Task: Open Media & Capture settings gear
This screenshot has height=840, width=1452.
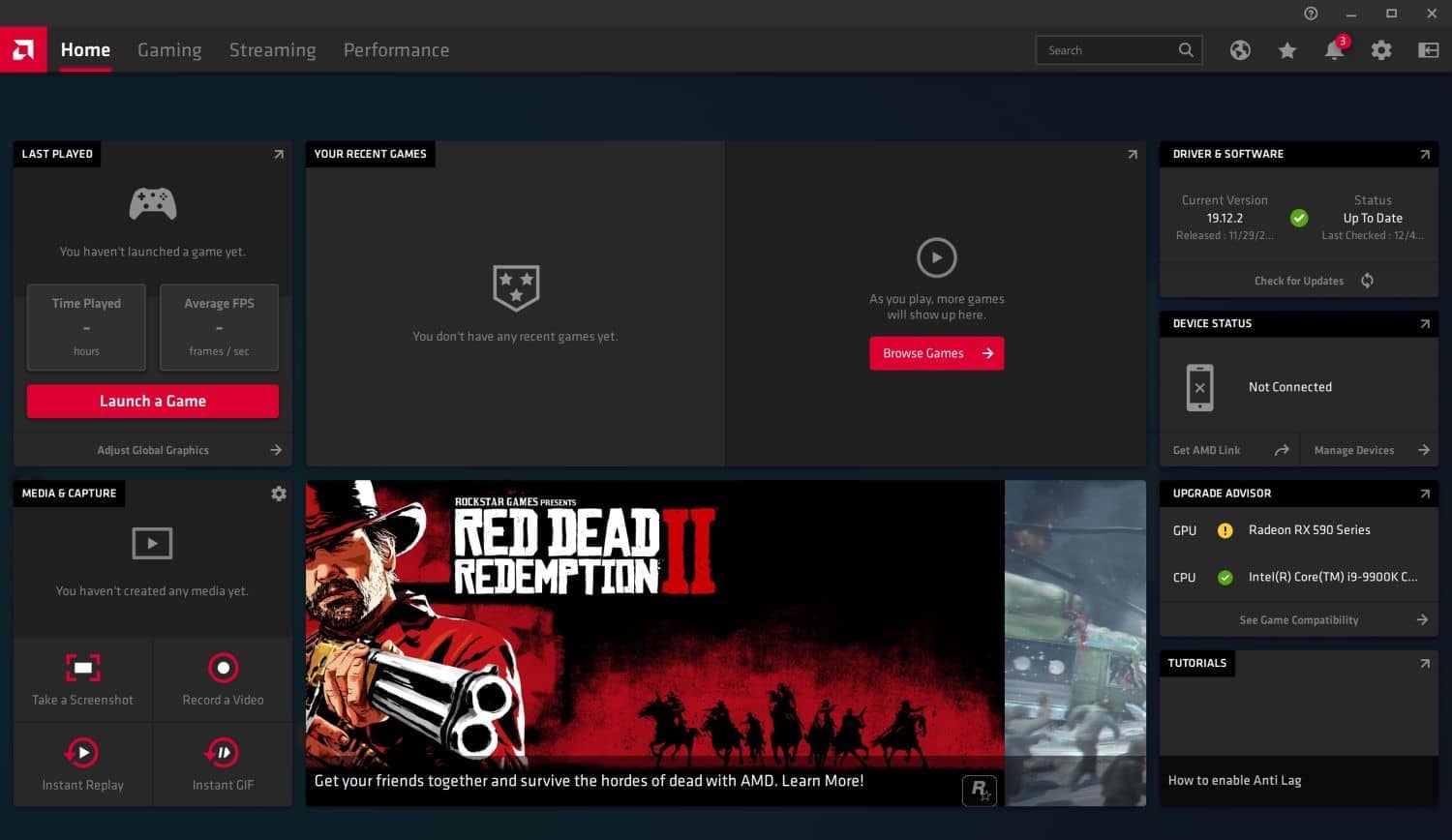Action: tap(279, 494)
